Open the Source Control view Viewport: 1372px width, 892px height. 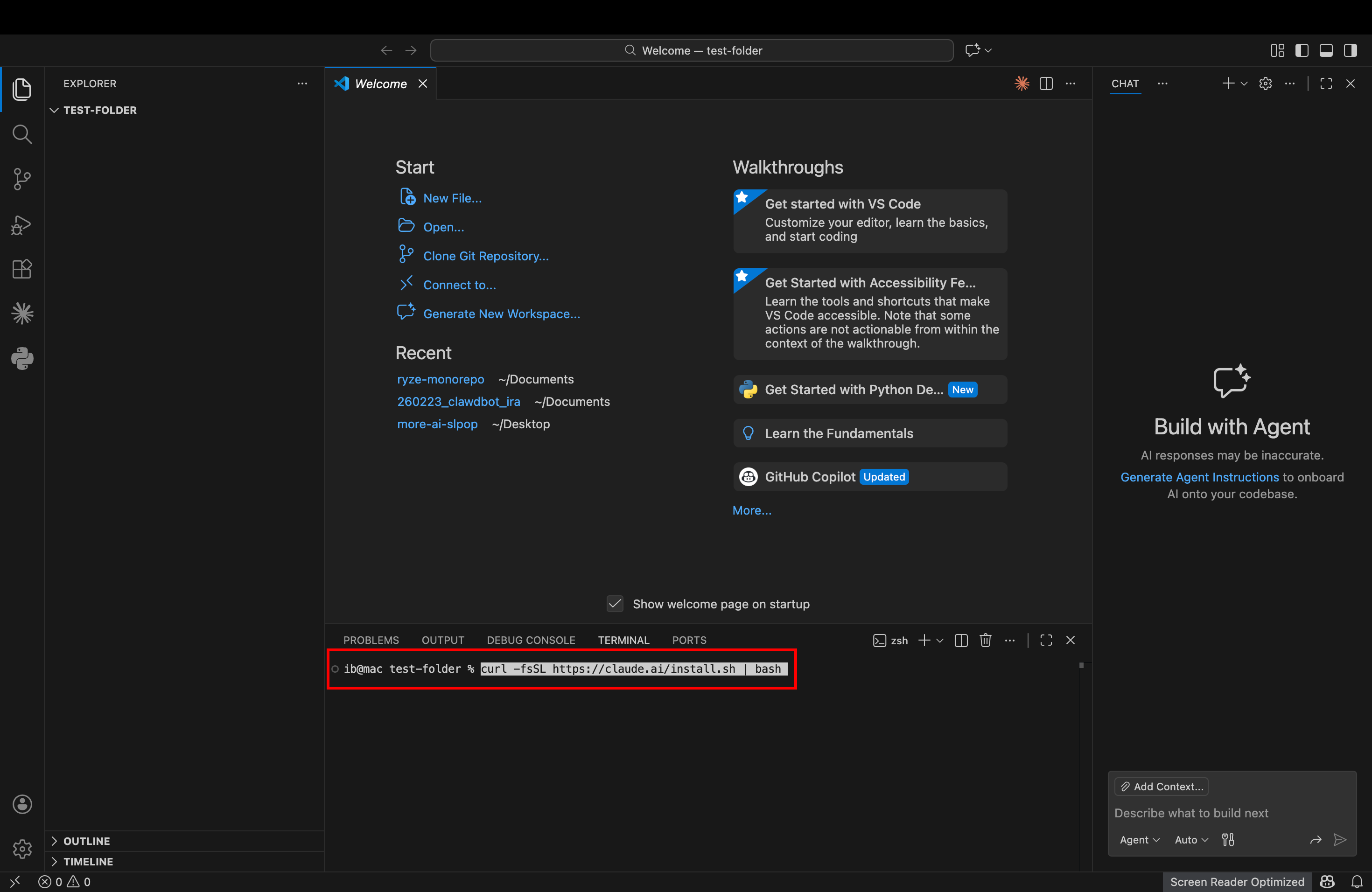(22, 179)
